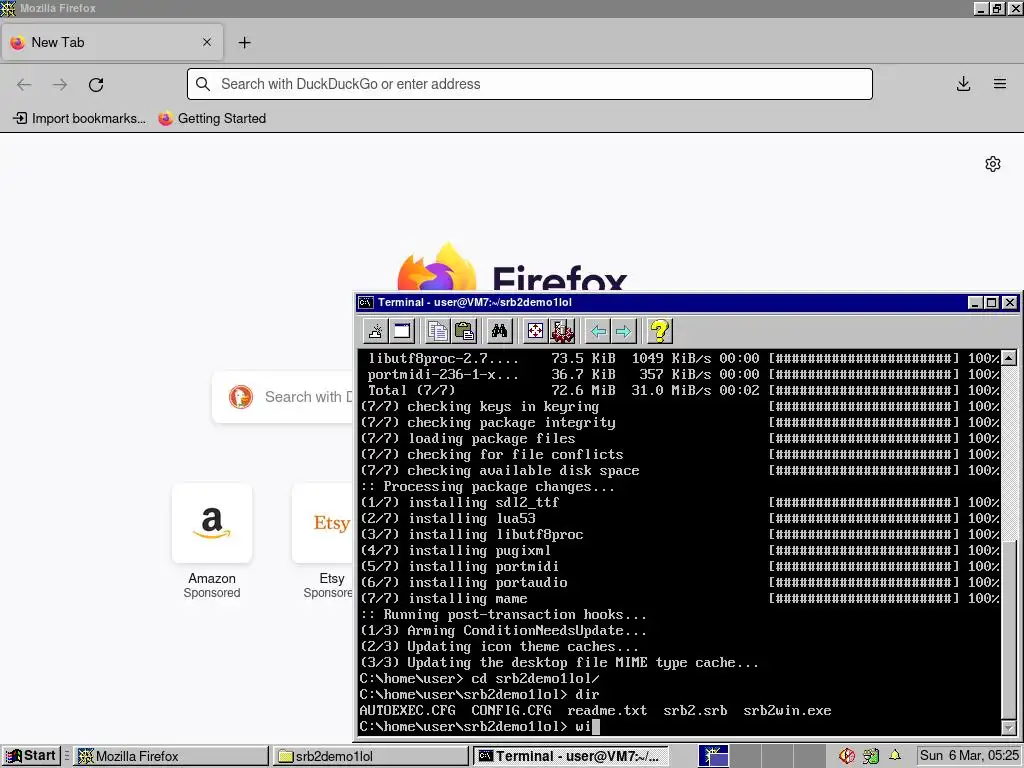Click Import bookmarks in the toolbar
This screenshot has width=1024, height=768.
tap(80, 118)
